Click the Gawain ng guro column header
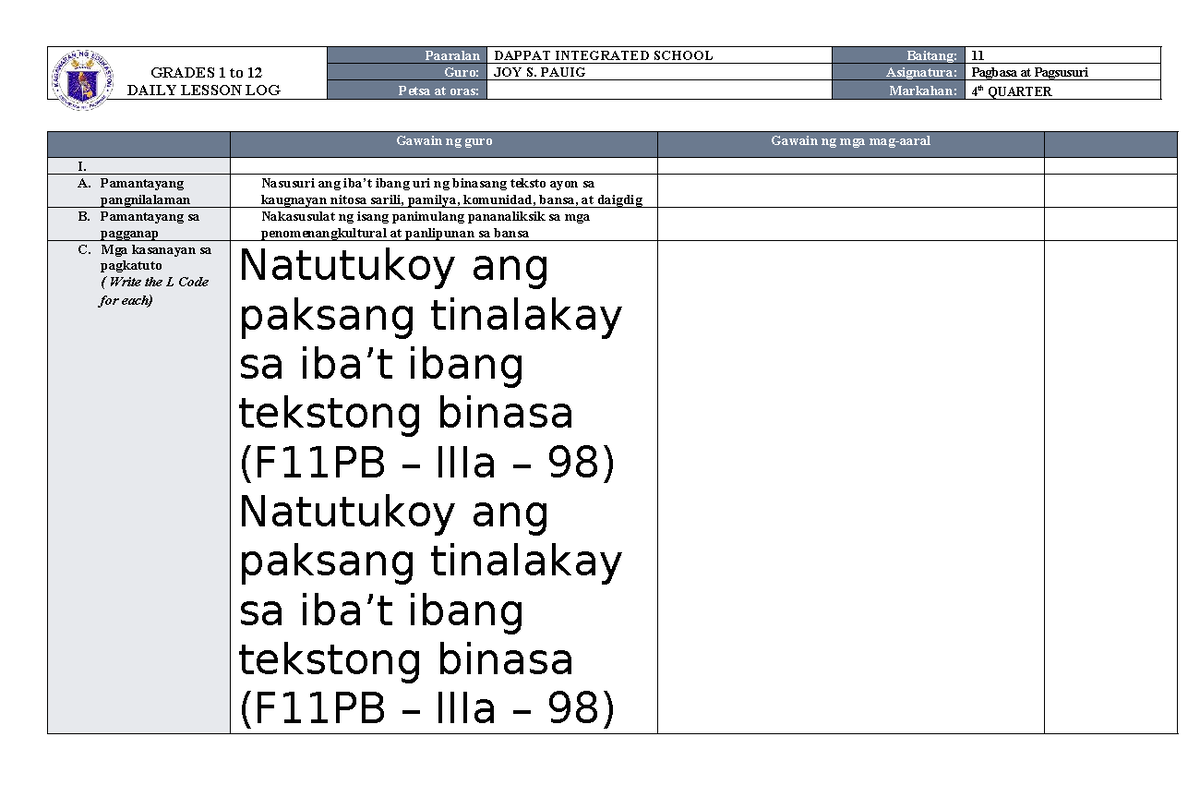 (443, 141)
